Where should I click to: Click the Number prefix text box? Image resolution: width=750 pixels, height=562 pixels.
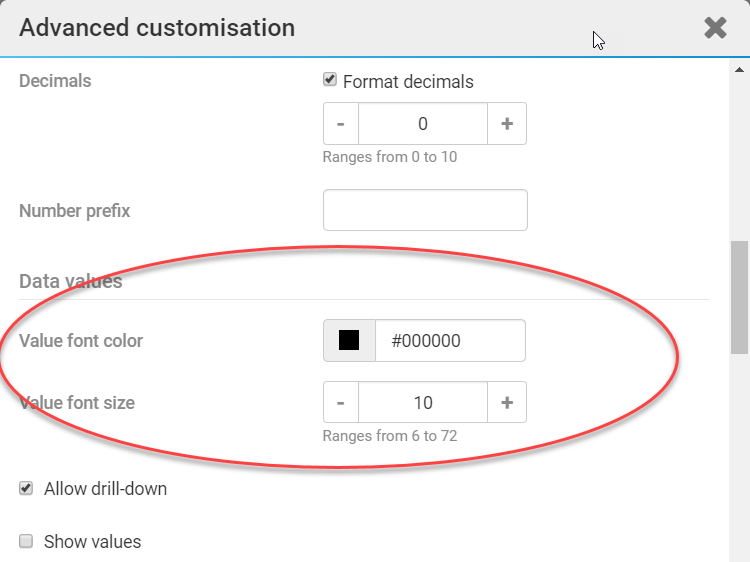[x=425, y=210]
